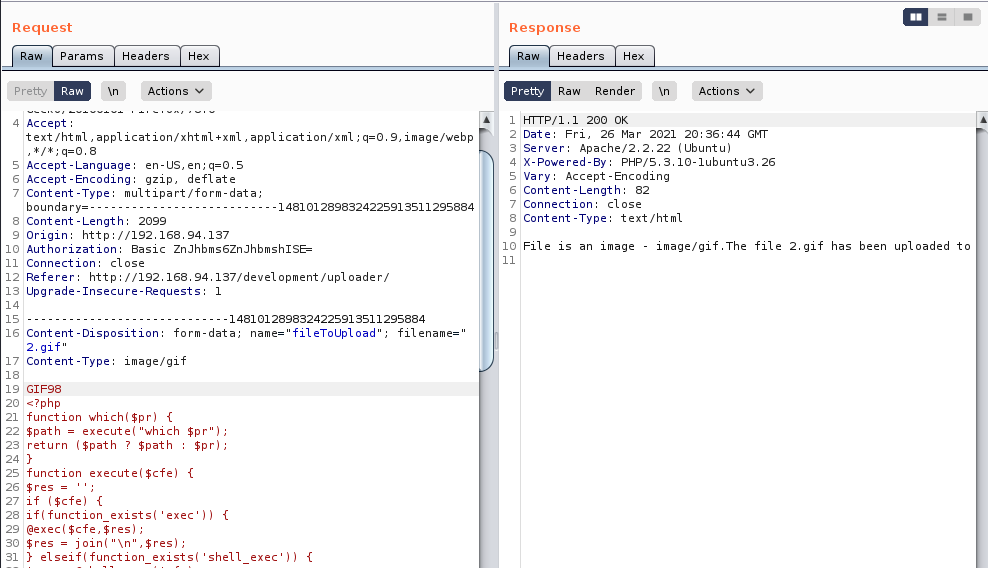Click the Content-Length: 2099 line
Viewport: 988px width, 568px height.
(96, 221)
